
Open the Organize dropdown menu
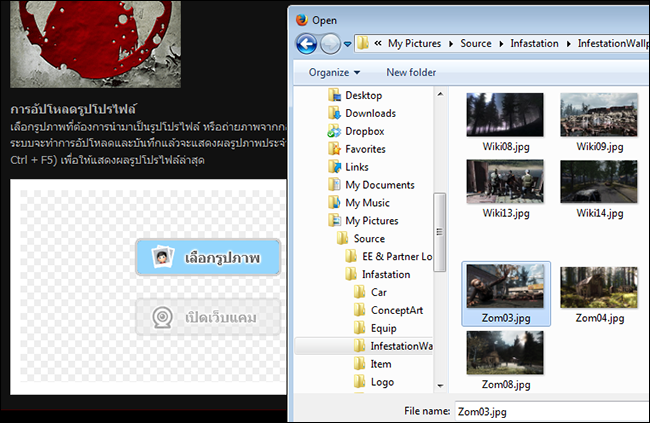coord(334,72)
